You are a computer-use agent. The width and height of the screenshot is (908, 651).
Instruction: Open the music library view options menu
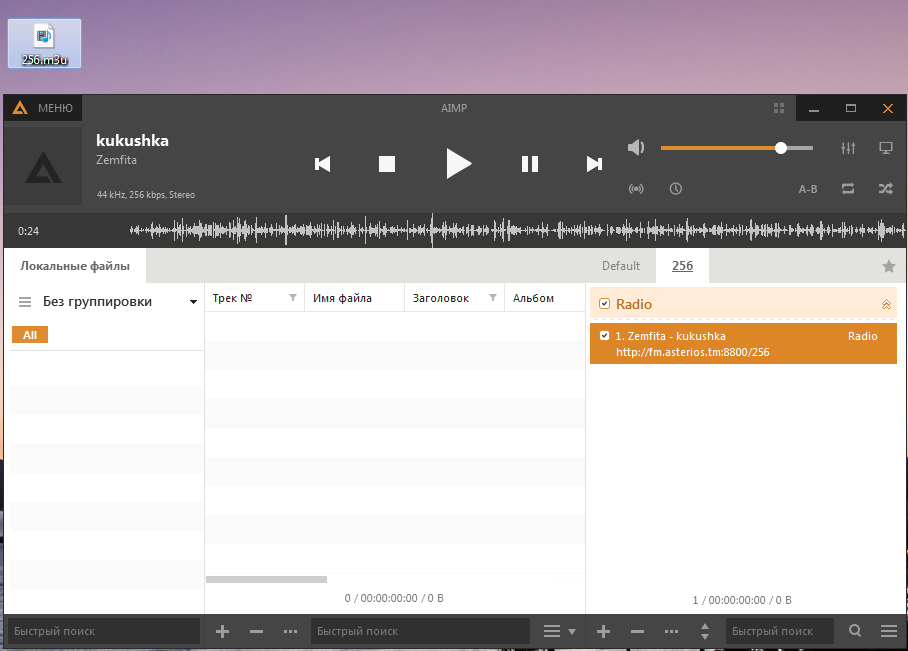coord(559,631)
